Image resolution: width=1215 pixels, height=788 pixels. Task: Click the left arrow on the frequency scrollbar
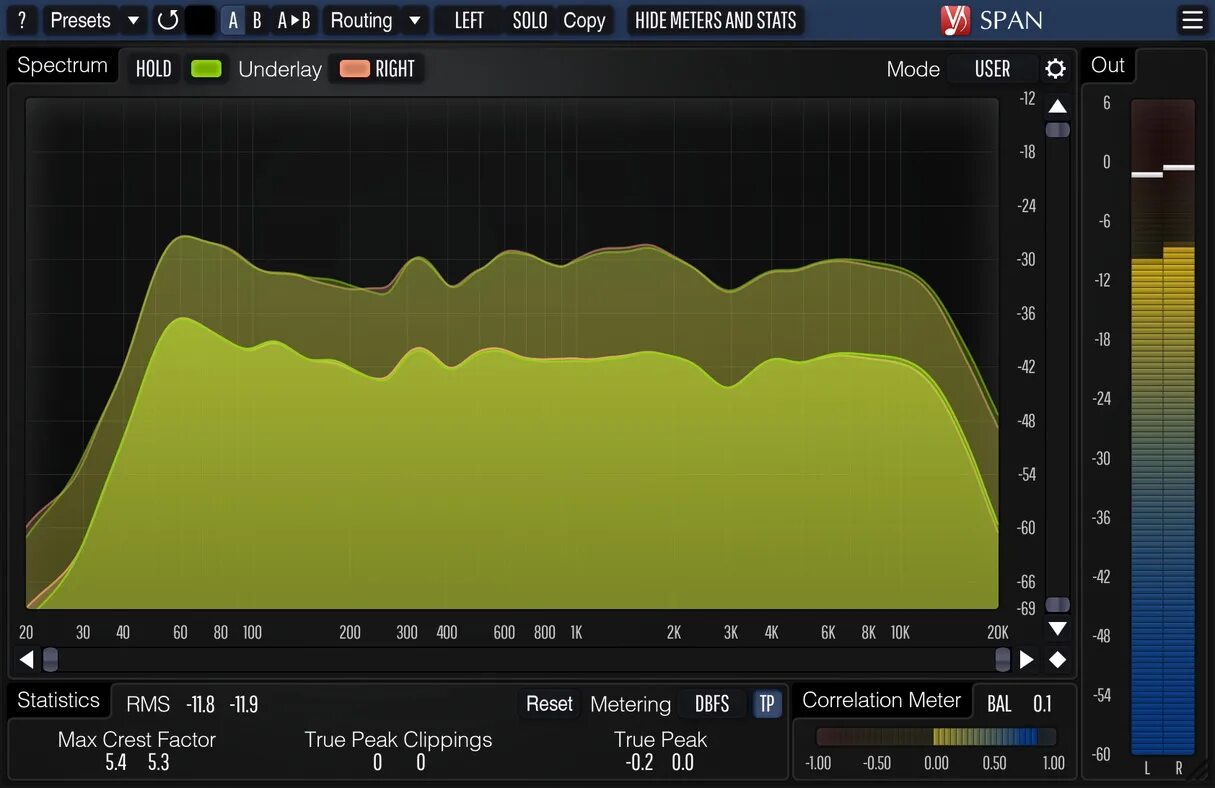point(26,659)
